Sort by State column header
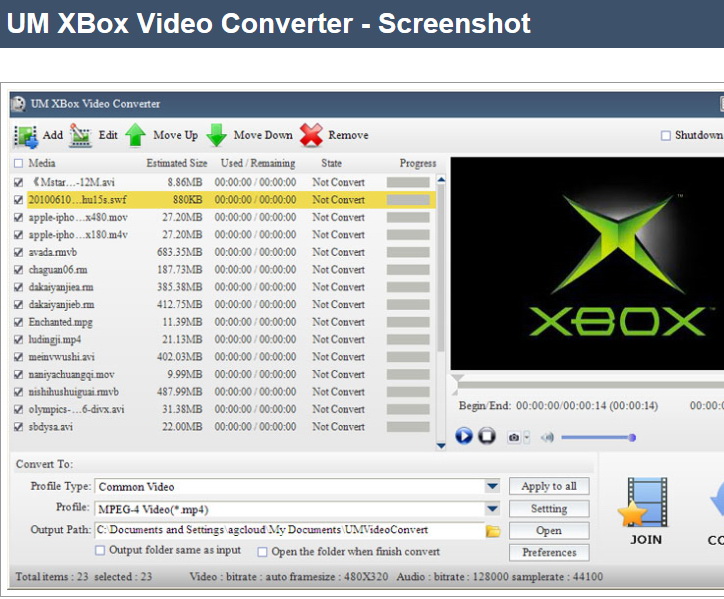 pos(332,163)
